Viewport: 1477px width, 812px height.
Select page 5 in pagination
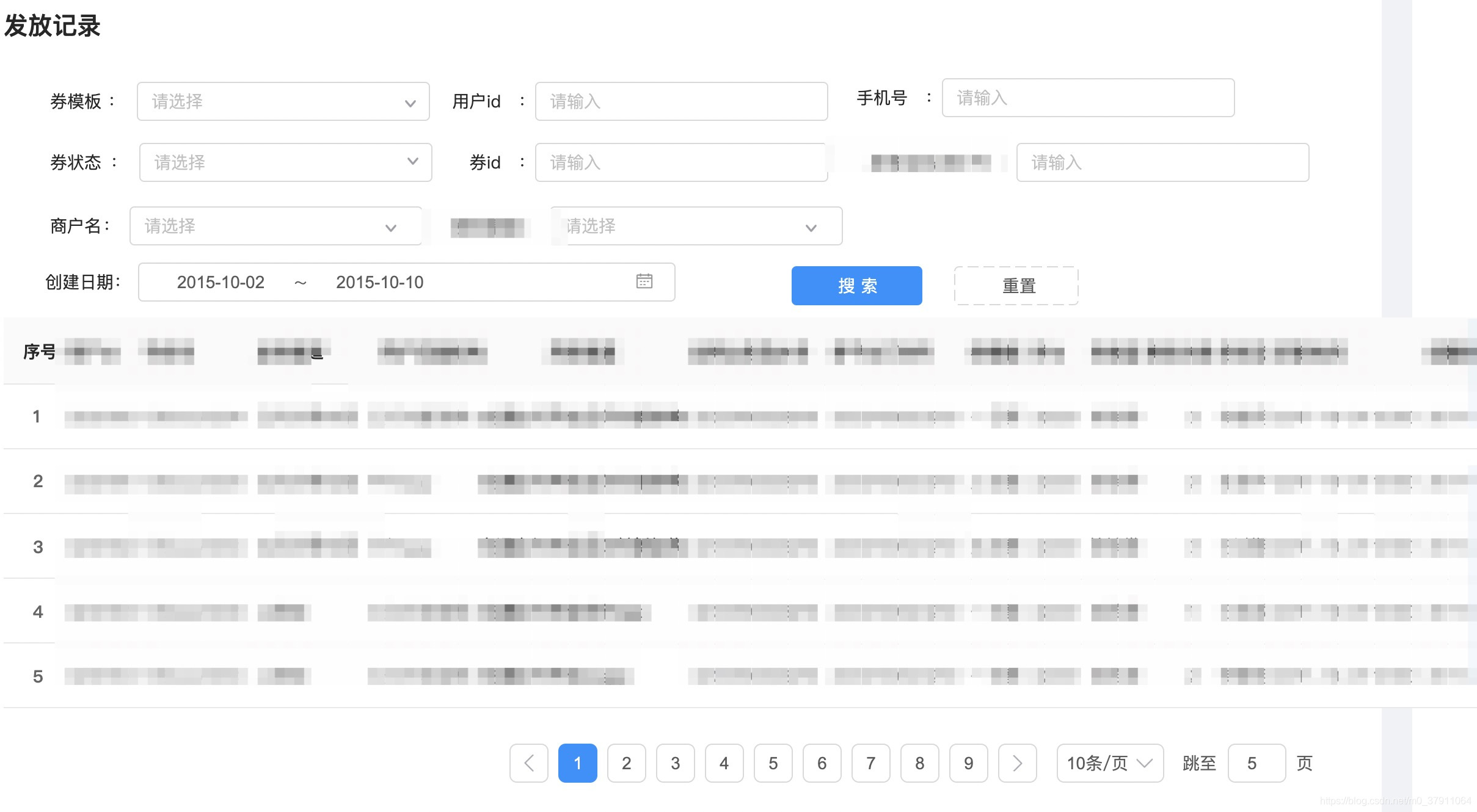[x=773, y=763]
